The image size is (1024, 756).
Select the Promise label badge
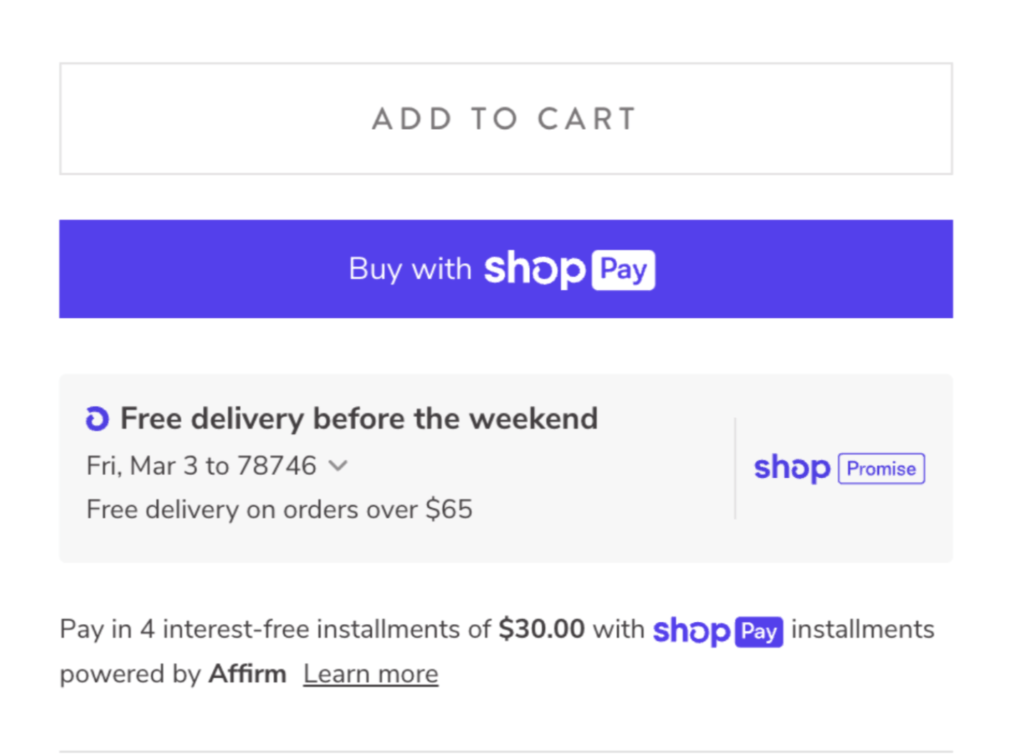click(x=881, y=468)
